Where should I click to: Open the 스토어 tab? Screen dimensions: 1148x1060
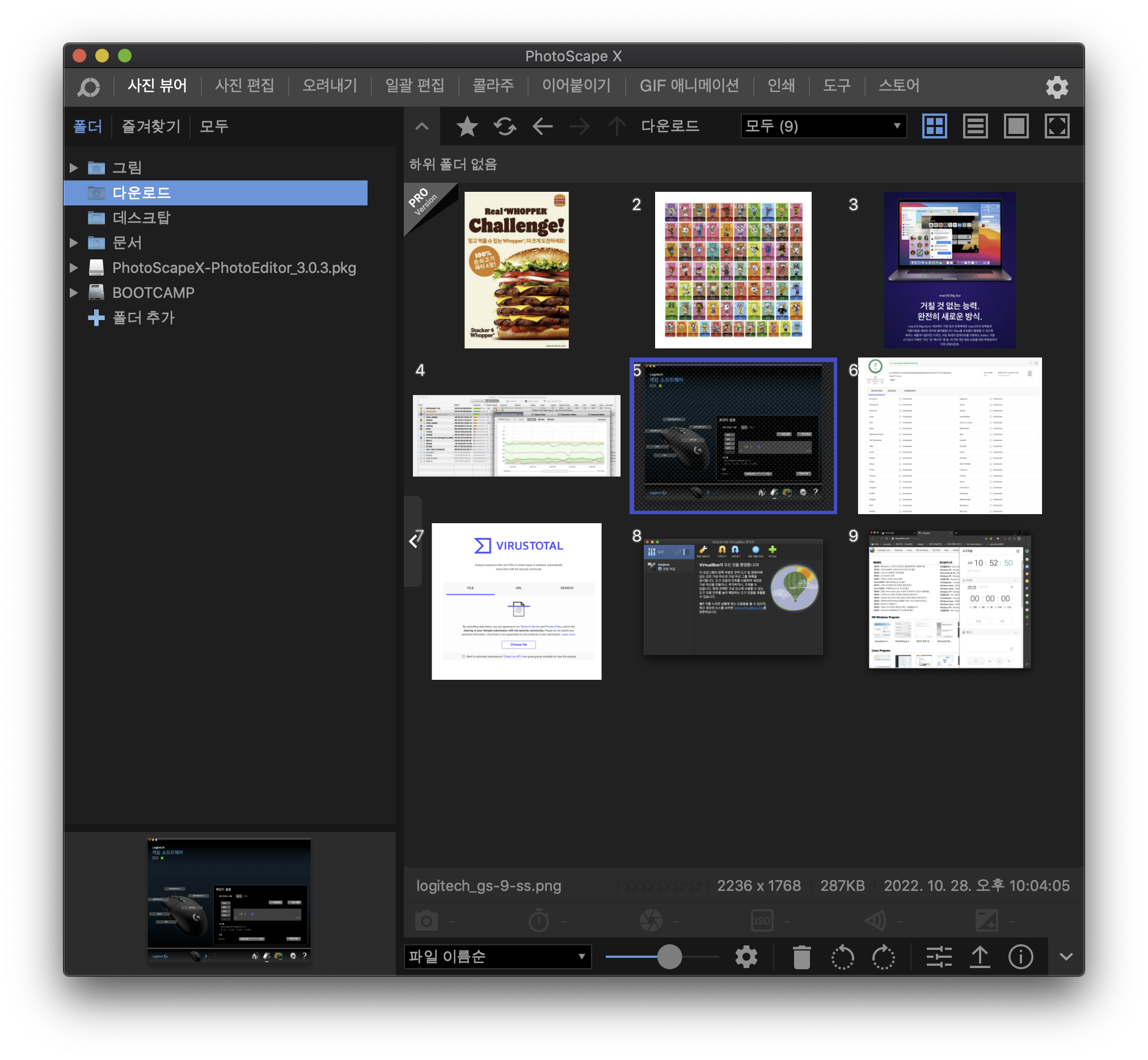click(898, 86)
